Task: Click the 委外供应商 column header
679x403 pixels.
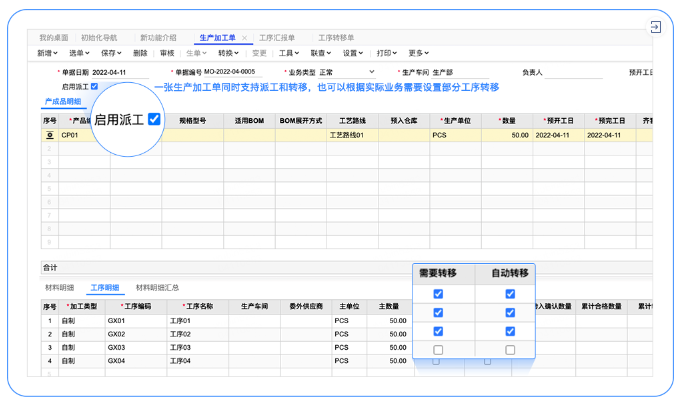Action: coord(306,306)
